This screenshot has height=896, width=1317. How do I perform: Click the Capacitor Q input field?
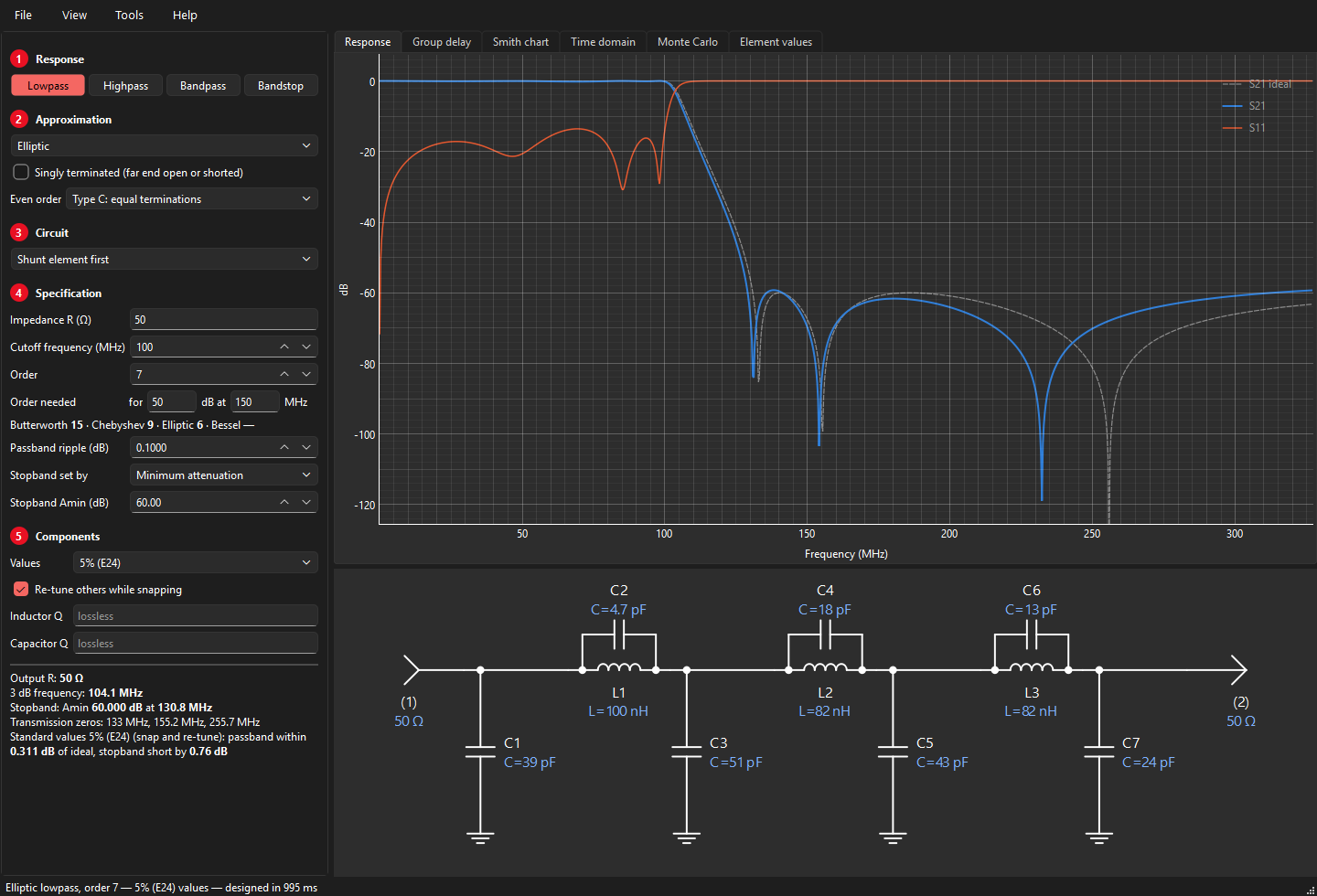pos(196,644)
